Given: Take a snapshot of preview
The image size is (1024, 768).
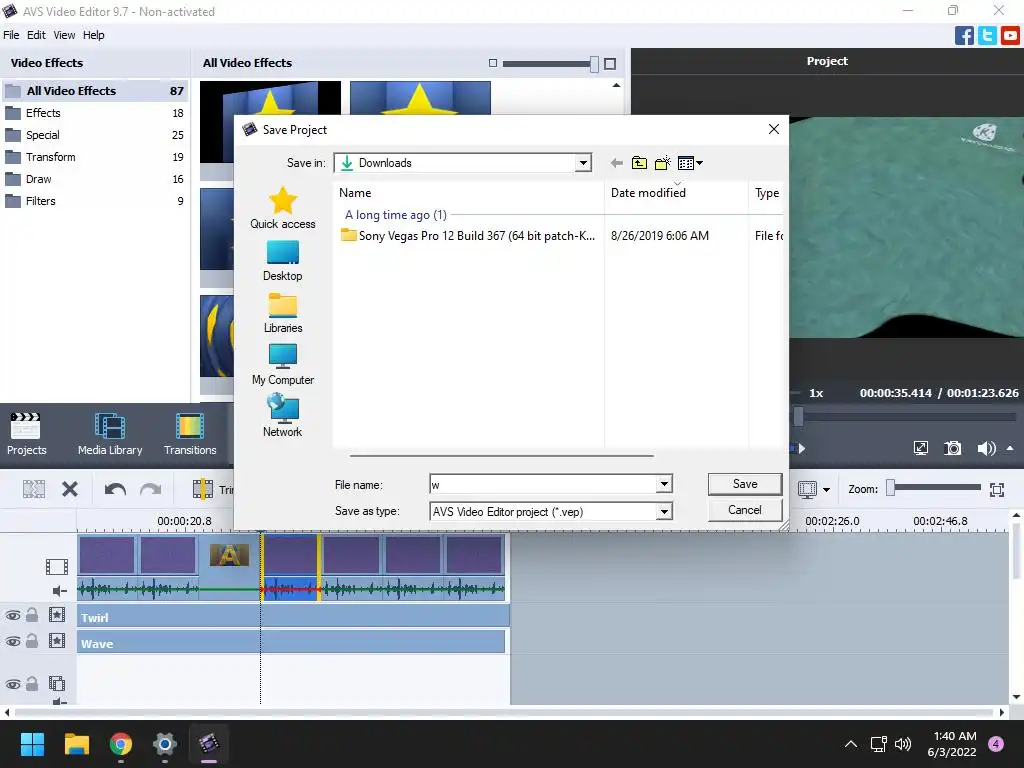Looking at the screenshot, I should point(953,448).
